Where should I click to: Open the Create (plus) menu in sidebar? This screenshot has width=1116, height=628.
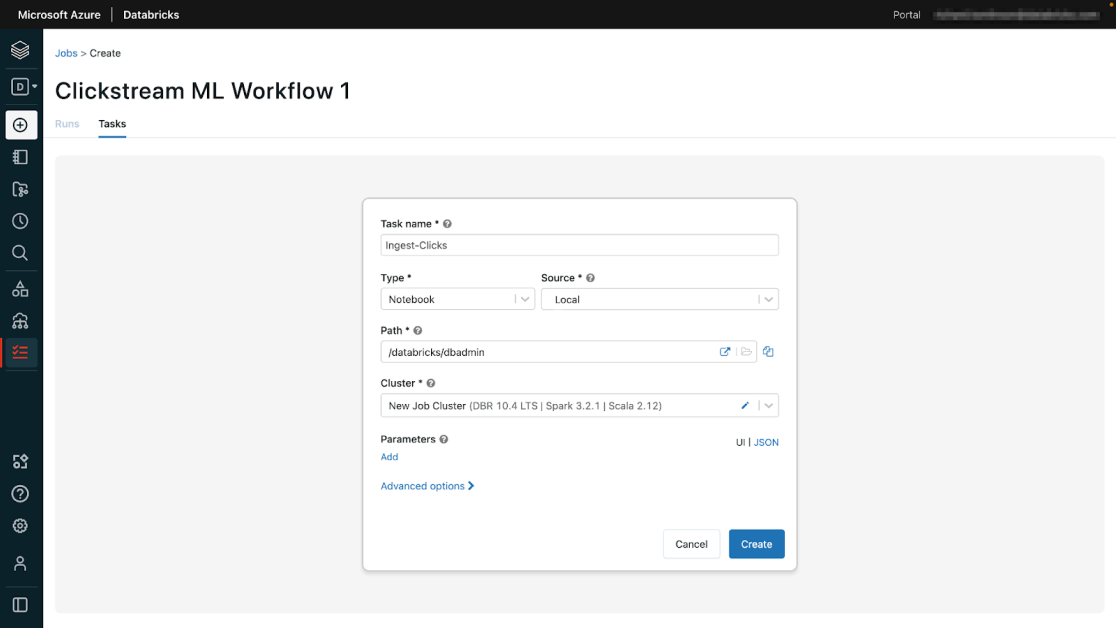coord(20,125)
